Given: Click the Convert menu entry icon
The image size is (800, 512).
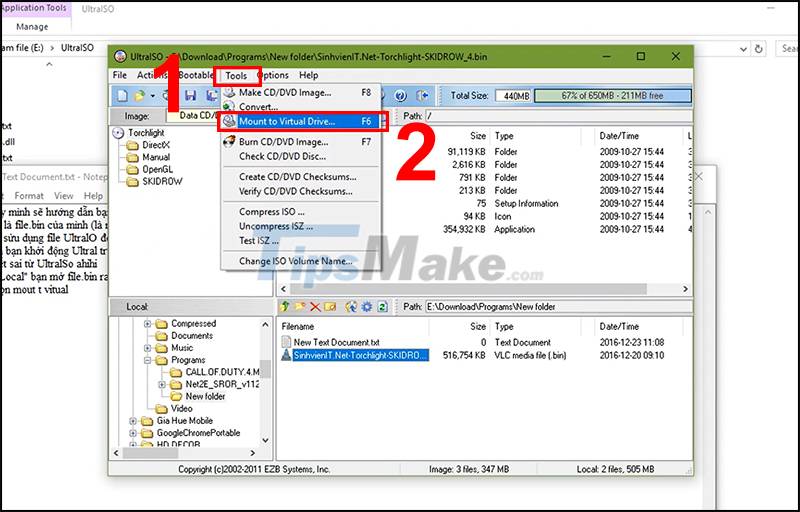Looking at the screenshot, I should point(230,107).
